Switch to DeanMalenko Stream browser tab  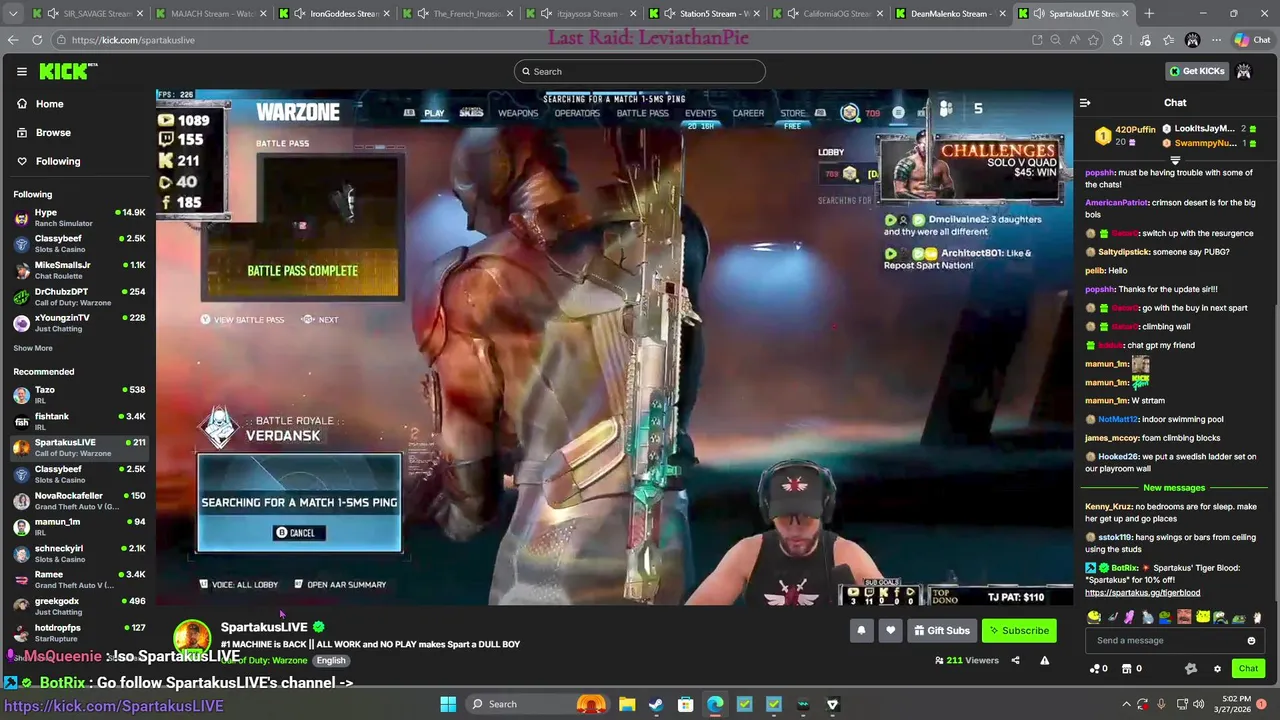click(x=950, y=14)
